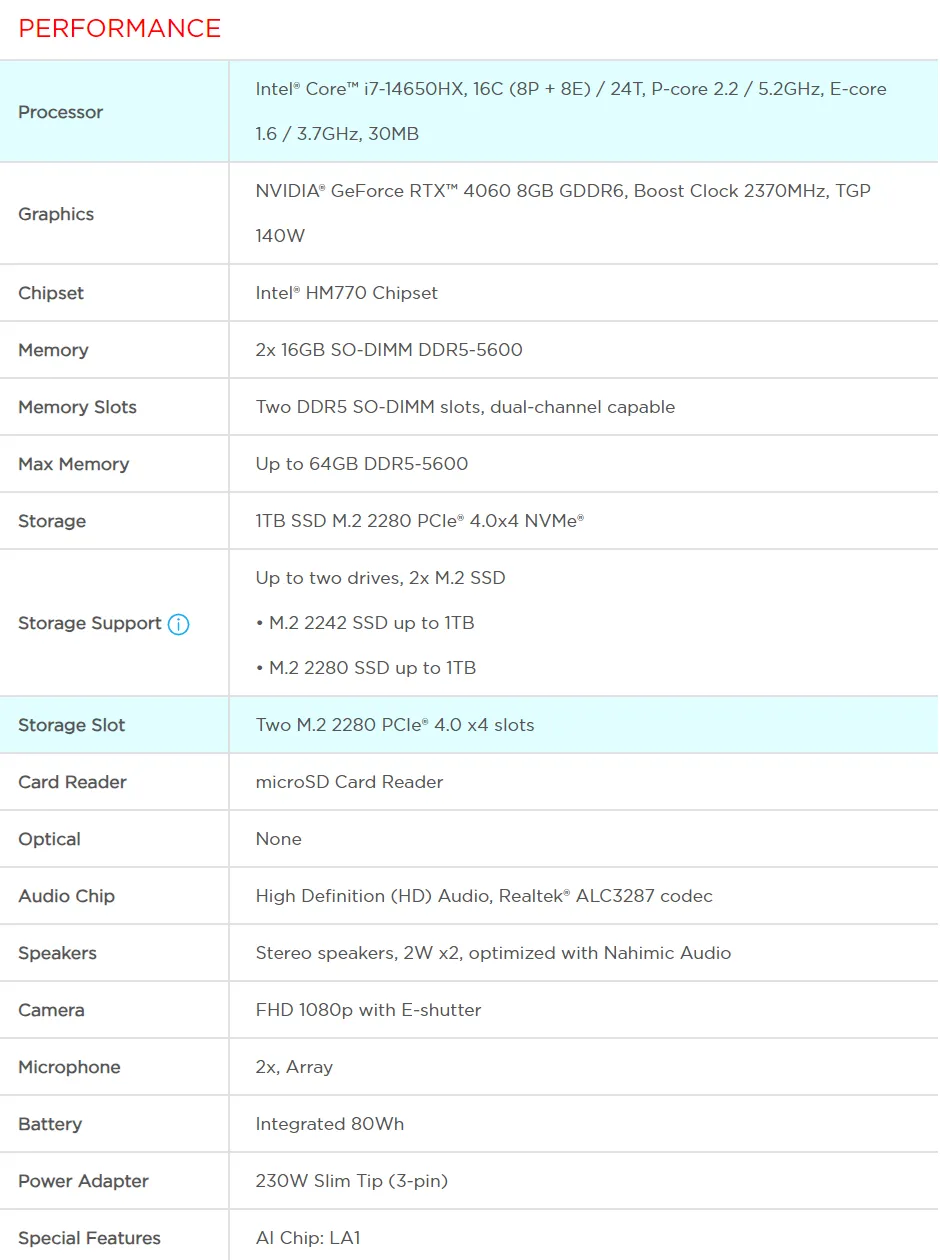Viewport: 940px width, 1260px height.
Task: Select the "Microphone" row label
Action: 69,1067
